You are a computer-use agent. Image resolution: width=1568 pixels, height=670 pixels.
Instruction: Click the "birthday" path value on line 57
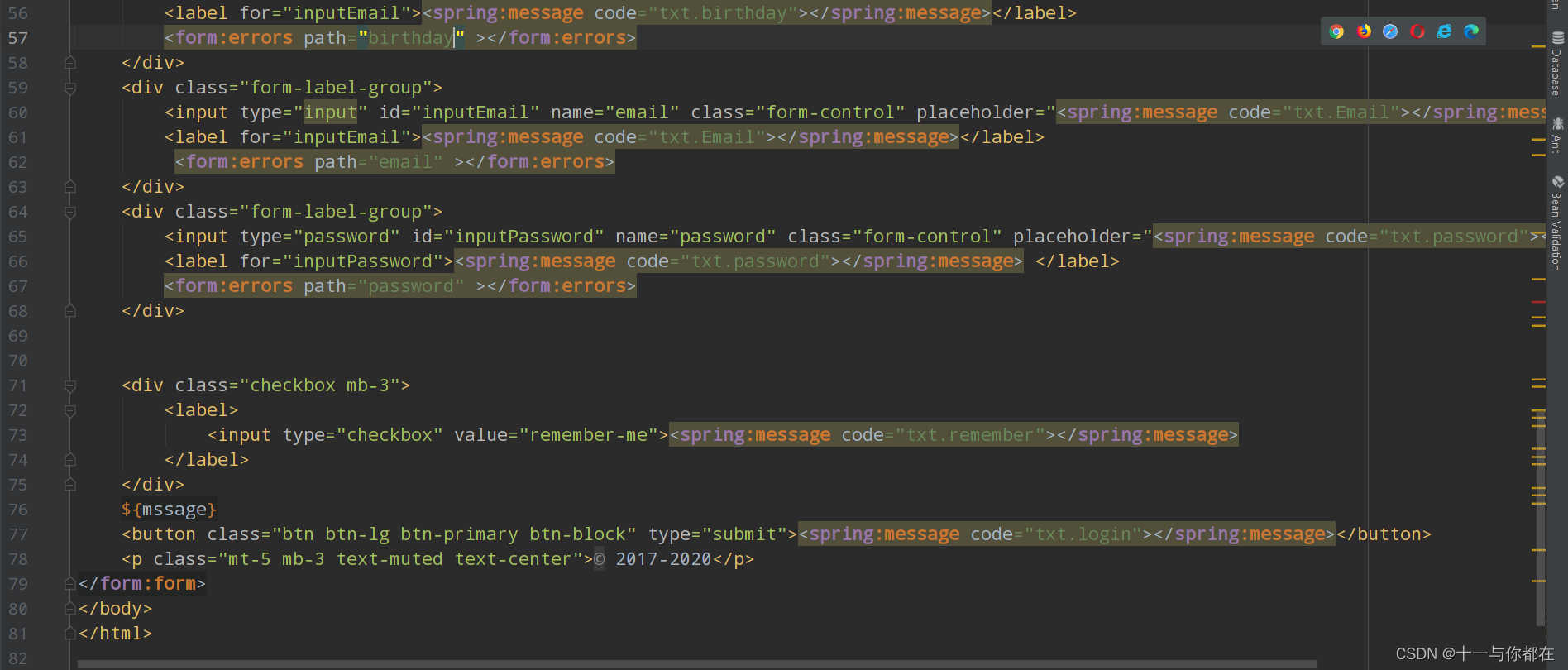[411, 38]
